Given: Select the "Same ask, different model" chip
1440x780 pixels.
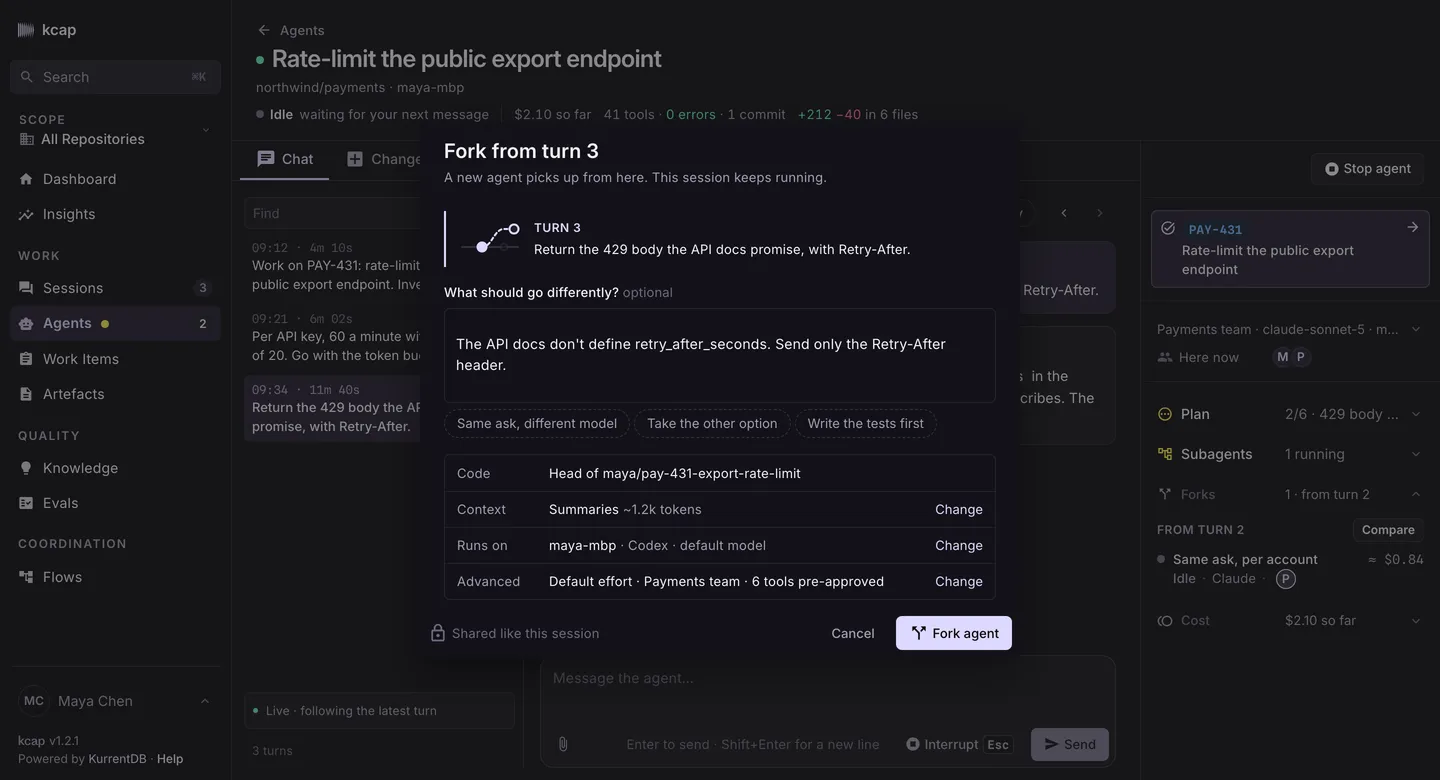Looking at the screenshot, I should click(537, 424).
